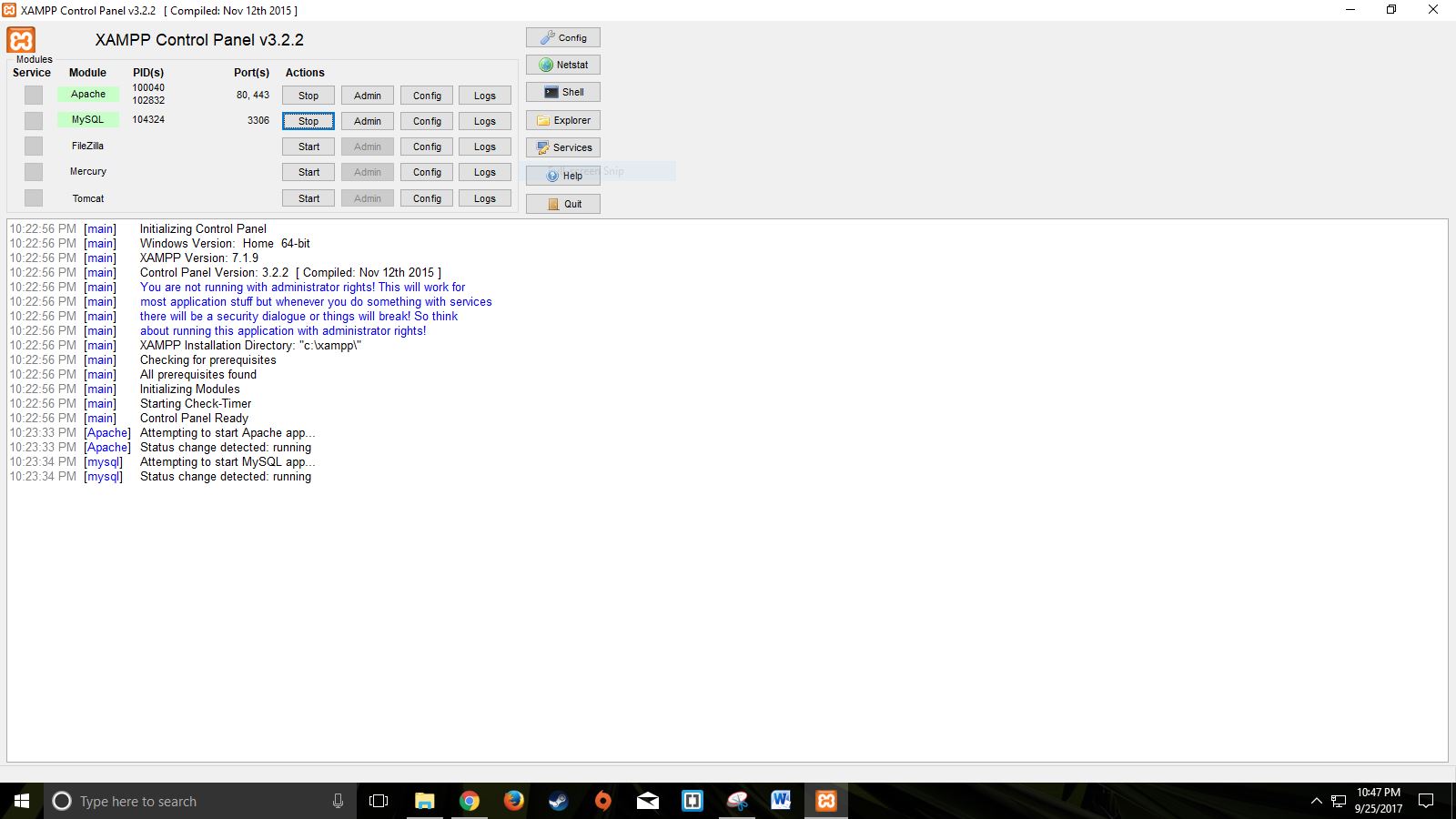The image size is (1456, 819).
Task: Open Google Chrome from the taskbar
Action: pyautogui.click(x=469, y=801)
